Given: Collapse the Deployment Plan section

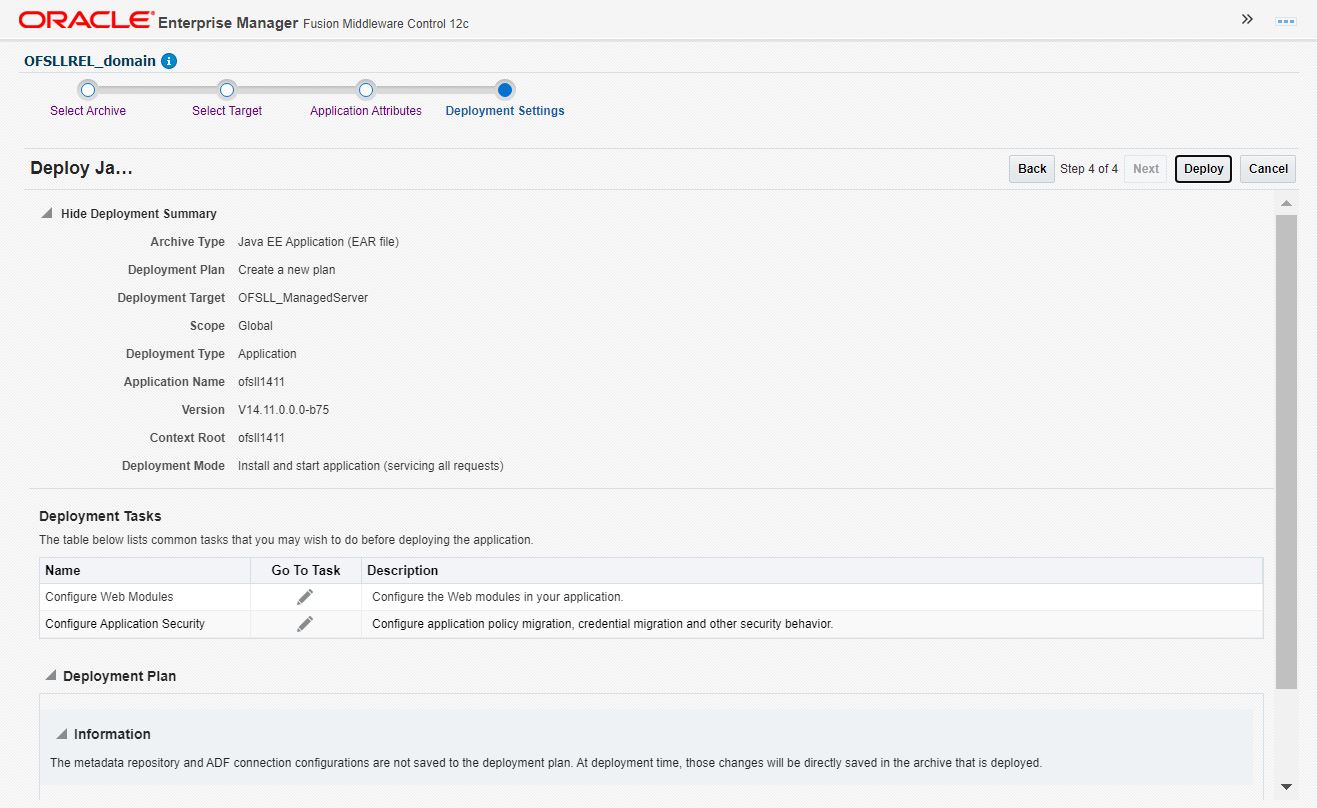Looking at the screenshot, I should [x=50, y=676].
